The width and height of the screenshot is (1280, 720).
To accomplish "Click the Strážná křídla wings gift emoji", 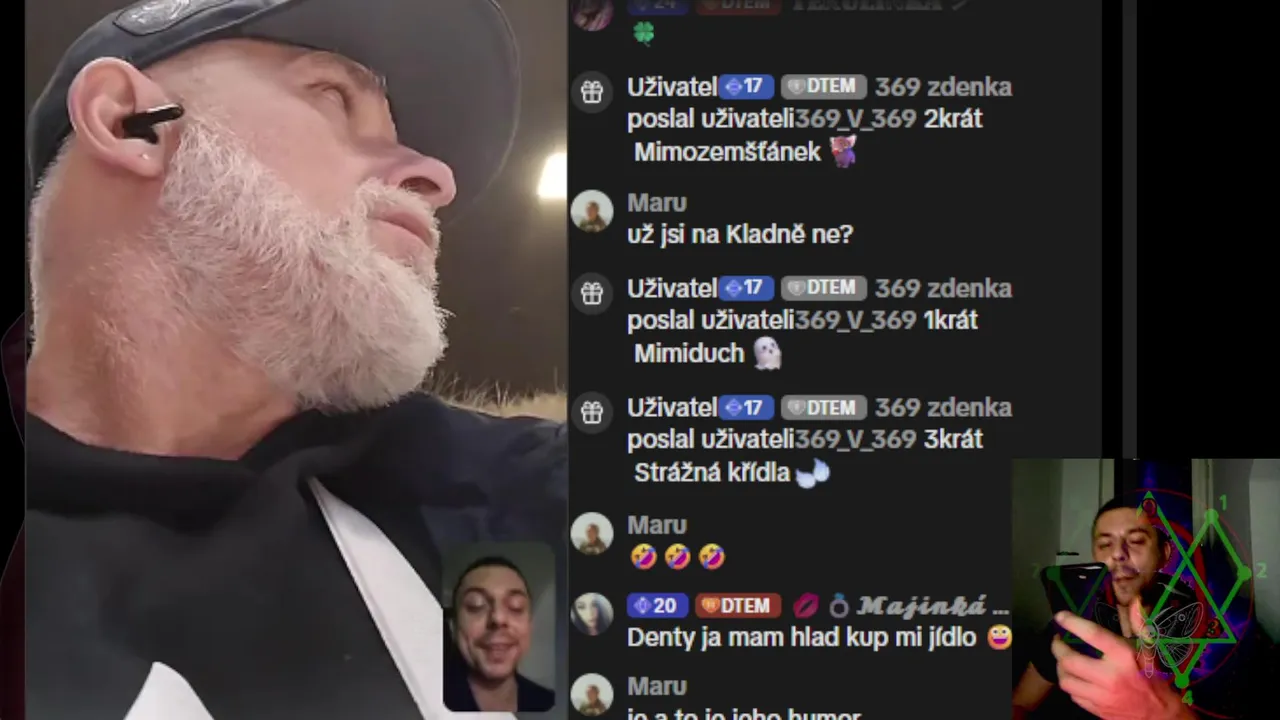I will coord(813,473).
